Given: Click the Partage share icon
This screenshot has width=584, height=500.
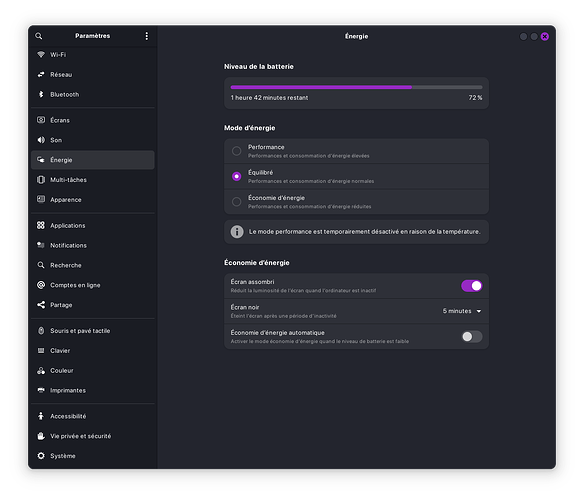Looking at the screenshot, I should tap(41, 305).
